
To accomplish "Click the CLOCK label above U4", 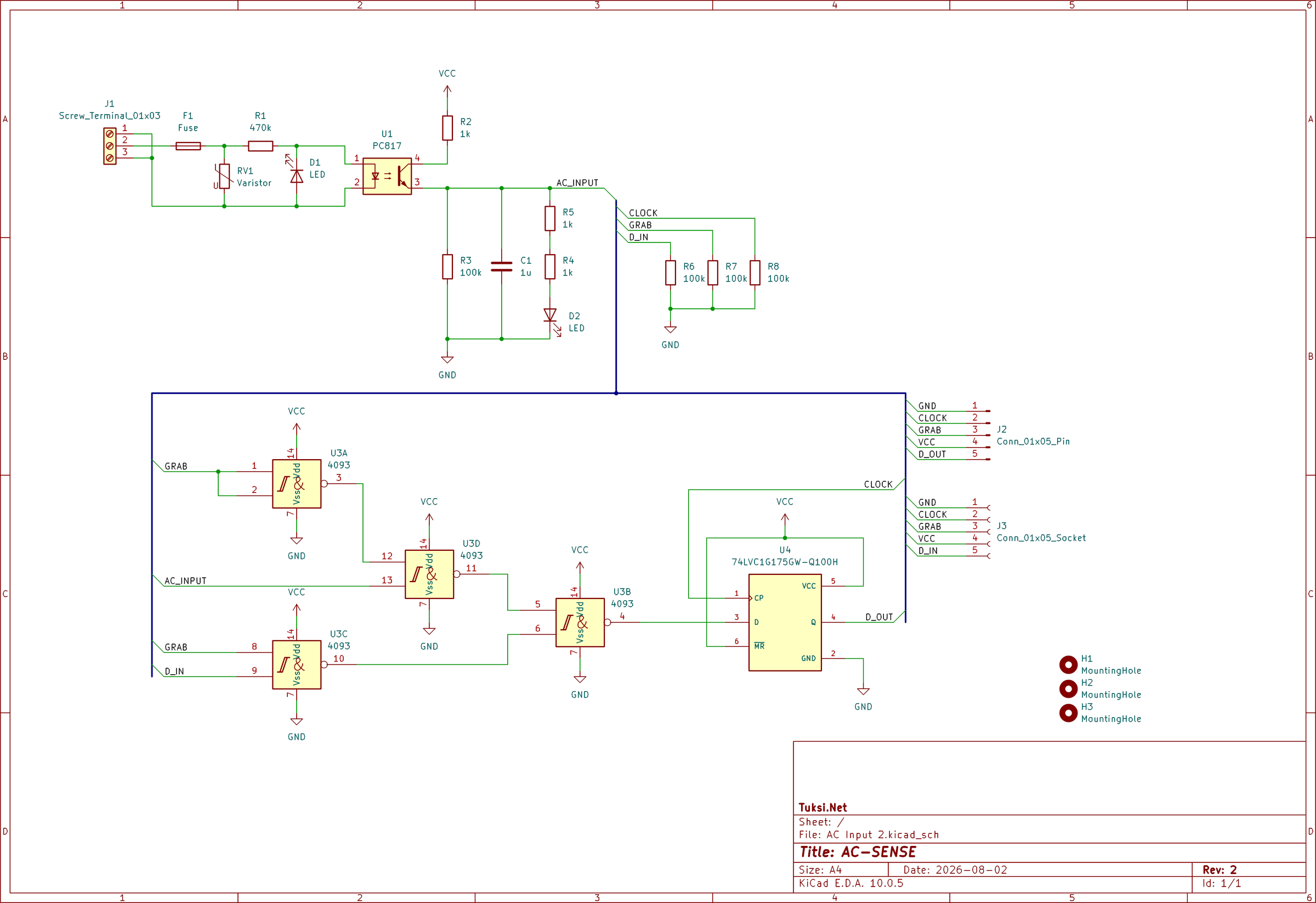I will tap(878, 484).
